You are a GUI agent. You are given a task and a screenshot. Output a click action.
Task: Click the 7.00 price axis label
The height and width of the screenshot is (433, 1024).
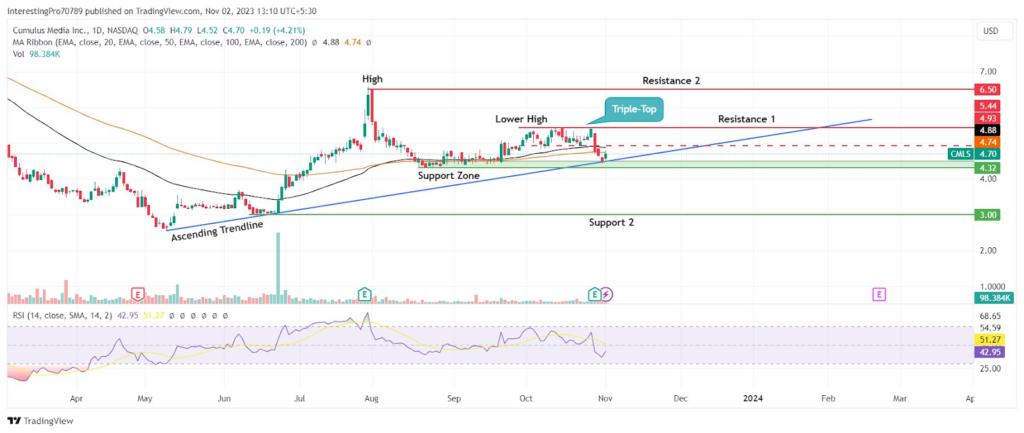[987, 71]
